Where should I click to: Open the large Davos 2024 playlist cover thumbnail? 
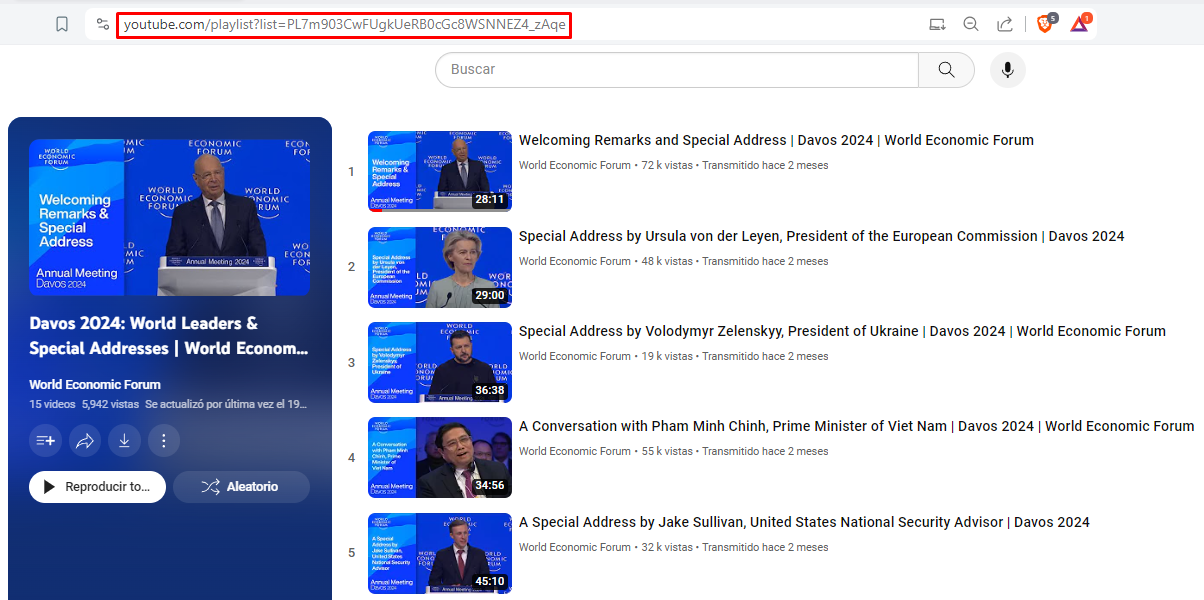coord(170,217)
